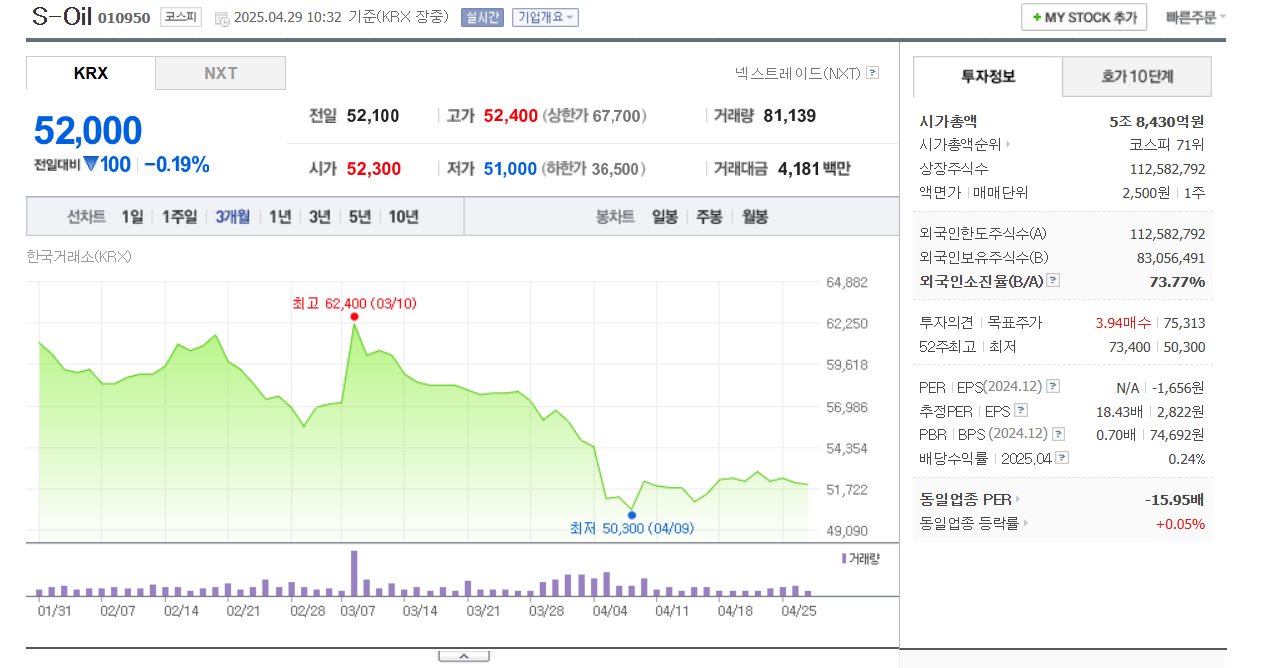Click the blue 최저 50,300 point on the chart
Screen dimensions: 1270x668
click(x=632, y=515)
